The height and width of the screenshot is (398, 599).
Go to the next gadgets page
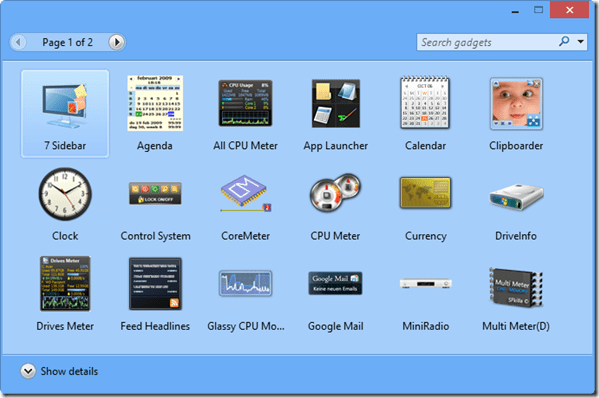tap(117, 42)
